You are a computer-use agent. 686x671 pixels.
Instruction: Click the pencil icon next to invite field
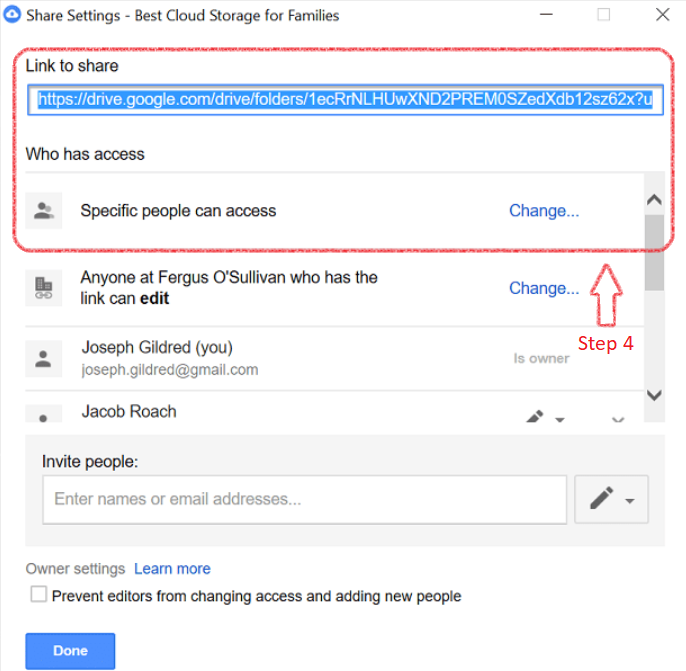point(601,498)
